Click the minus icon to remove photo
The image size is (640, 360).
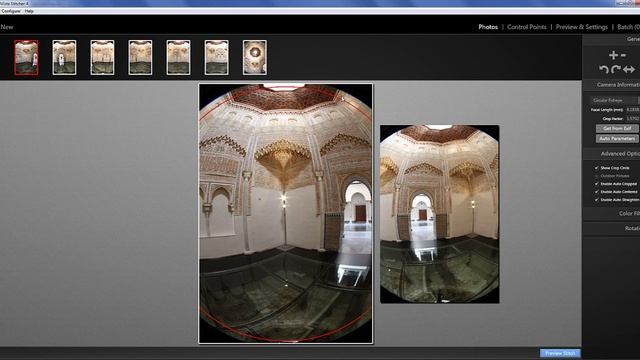(x=623, y=55)
